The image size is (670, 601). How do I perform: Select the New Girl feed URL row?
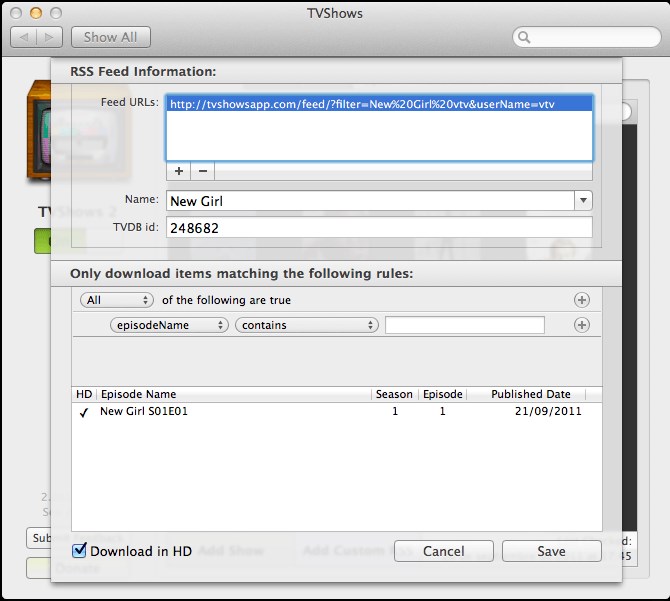379,104
